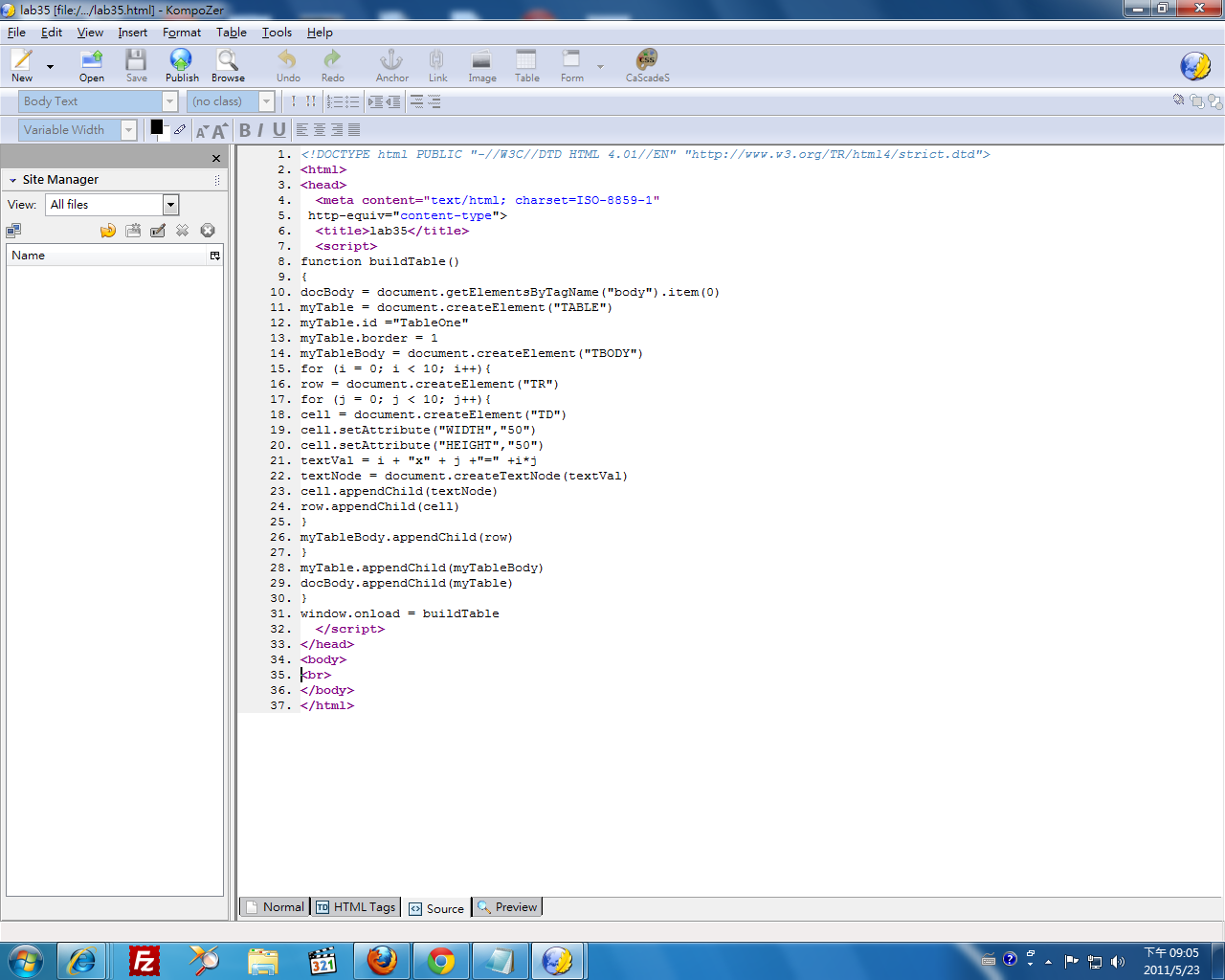The width and height of the screenshot is (1225, 980).
Task: Click the Site Manager new folder icon
Action: pos(133,231)
